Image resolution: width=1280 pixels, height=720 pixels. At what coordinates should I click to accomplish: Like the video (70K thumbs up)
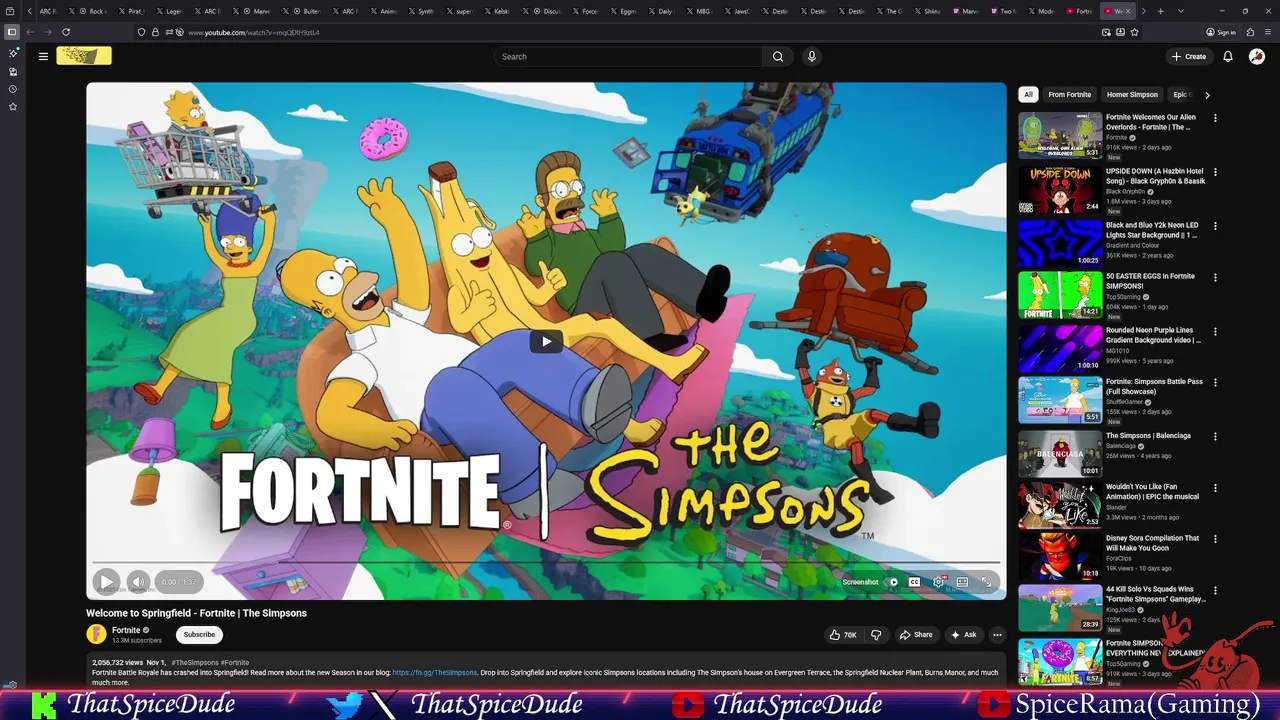coord(843,634)
